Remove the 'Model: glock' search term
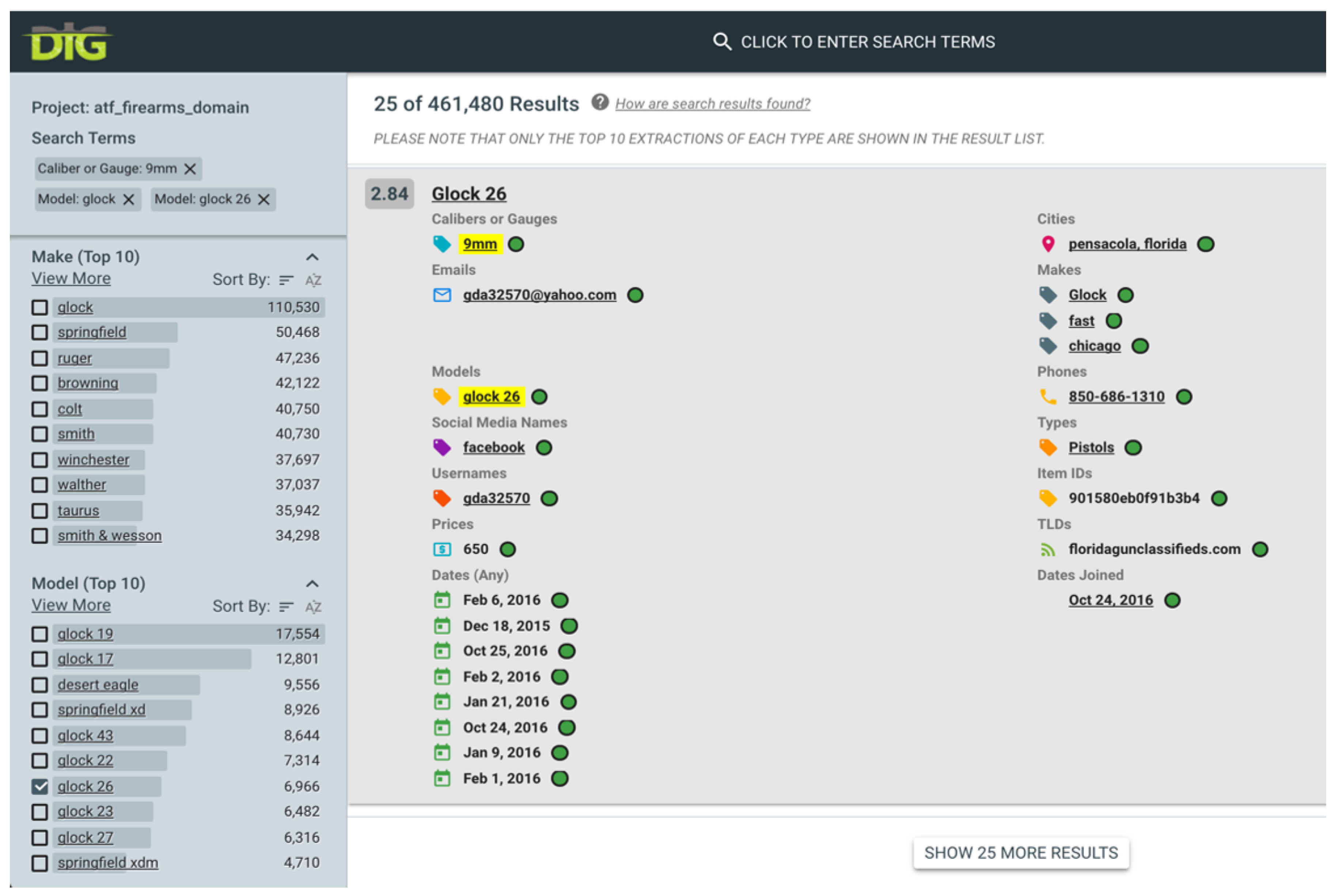This screenshot has width=1336, height=896. [x=129, y=199]
